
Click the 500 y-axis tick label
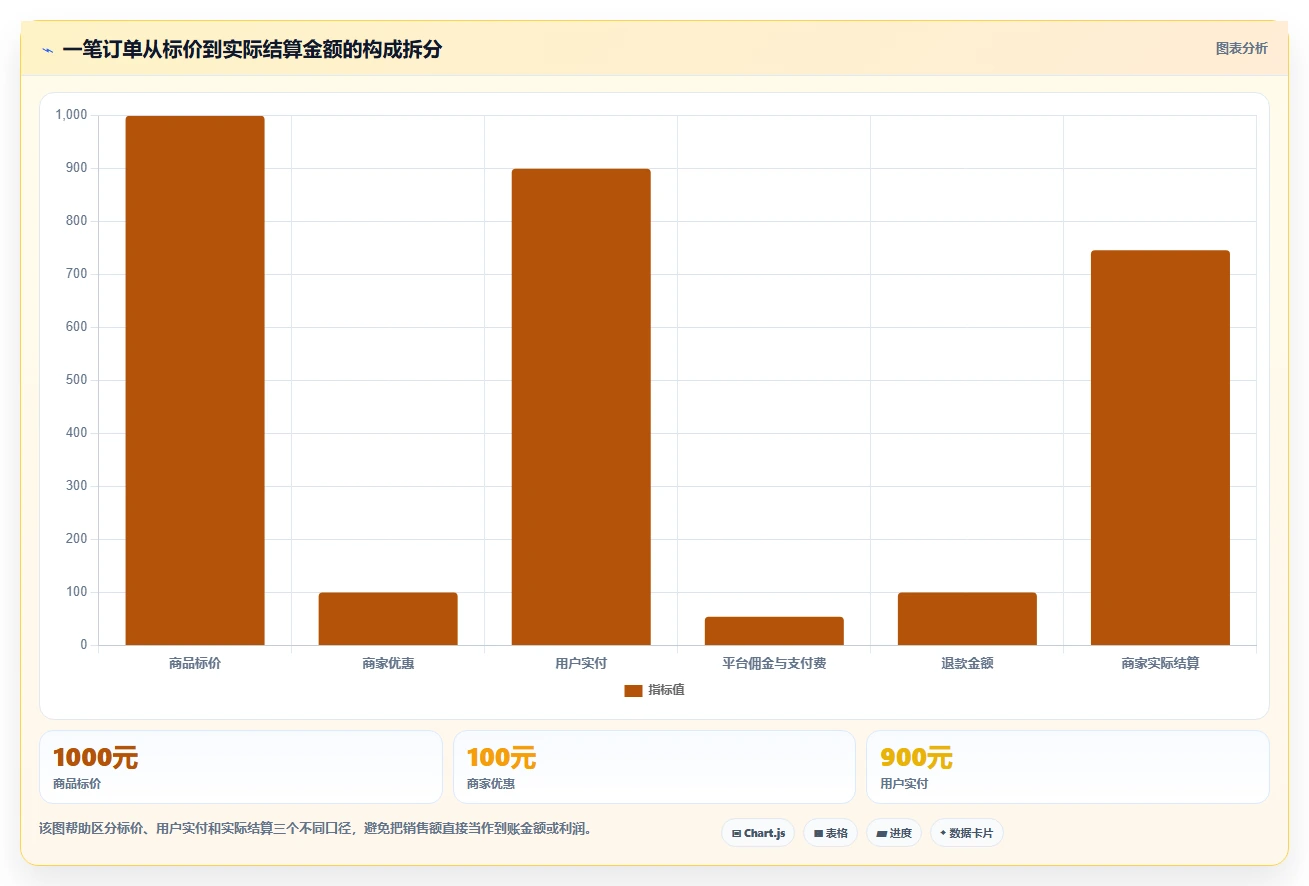(x=77, y=380)
